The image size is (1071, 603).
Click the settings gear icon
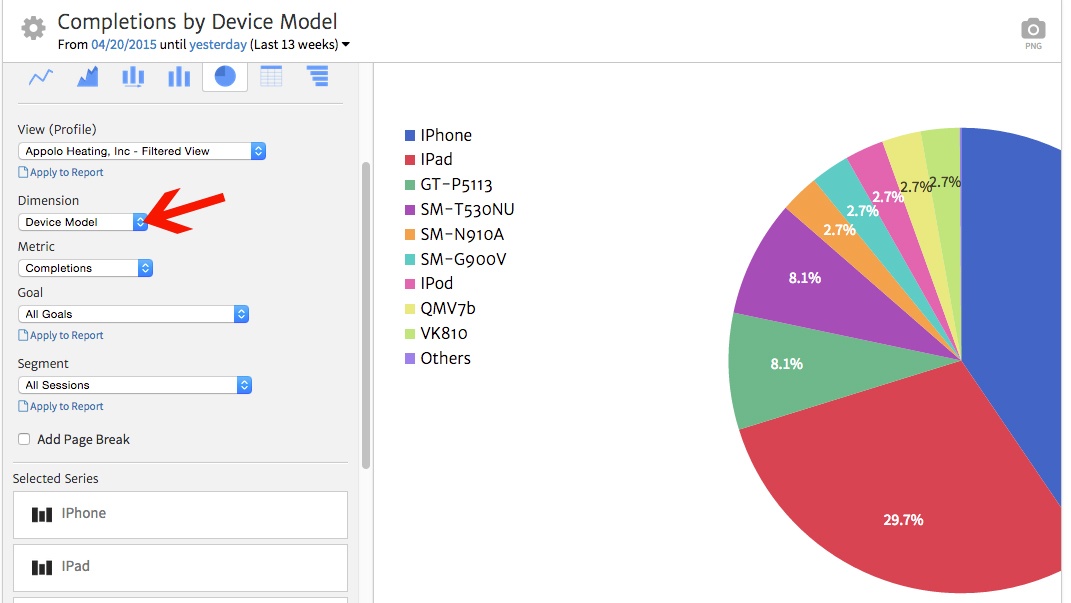point(33,29)
